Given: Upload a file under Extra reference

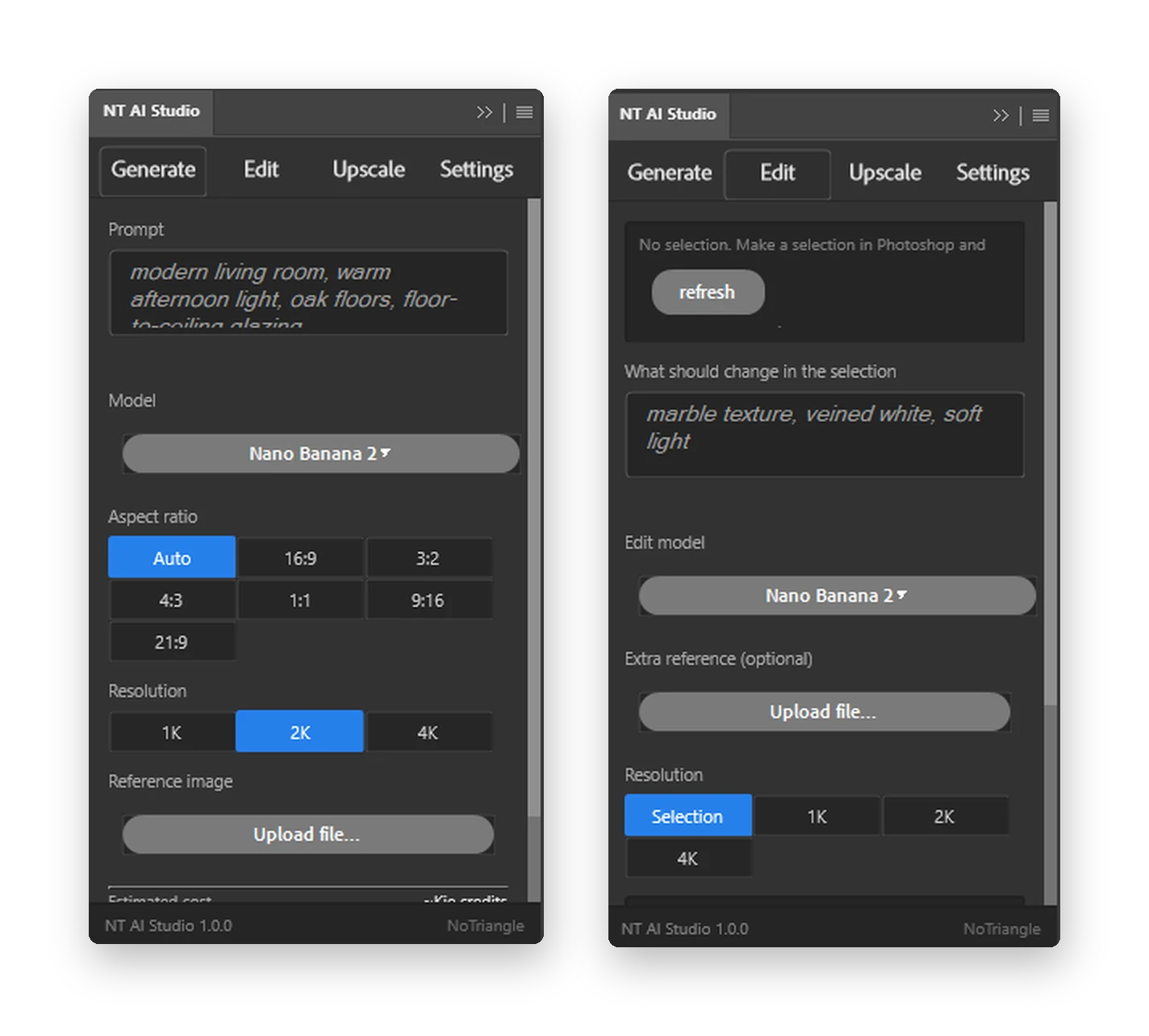Looking at the screenshot, I should pos(824,712).
